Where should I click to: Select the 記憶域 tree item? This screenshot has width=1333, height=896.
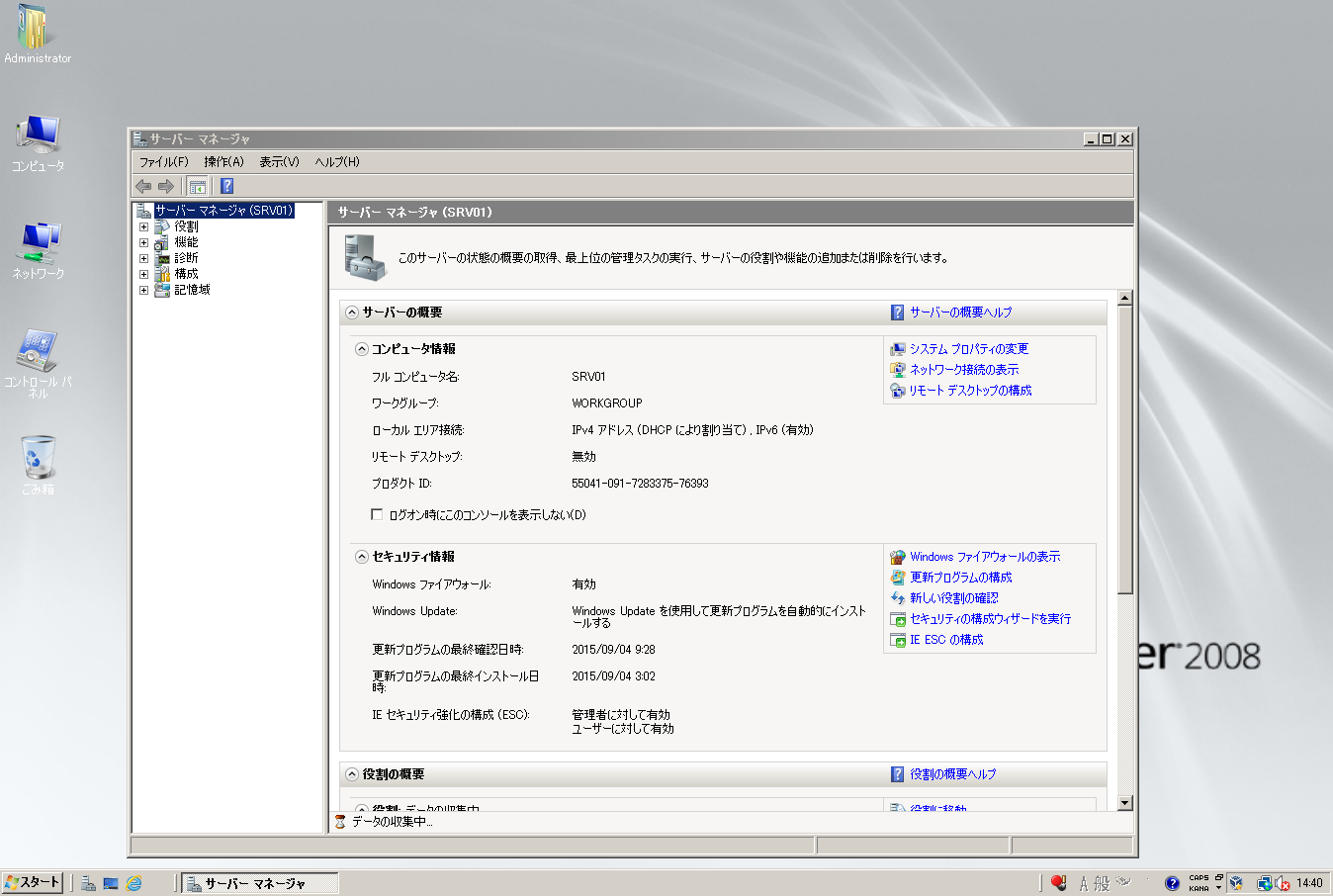click(x=192, y=290)
